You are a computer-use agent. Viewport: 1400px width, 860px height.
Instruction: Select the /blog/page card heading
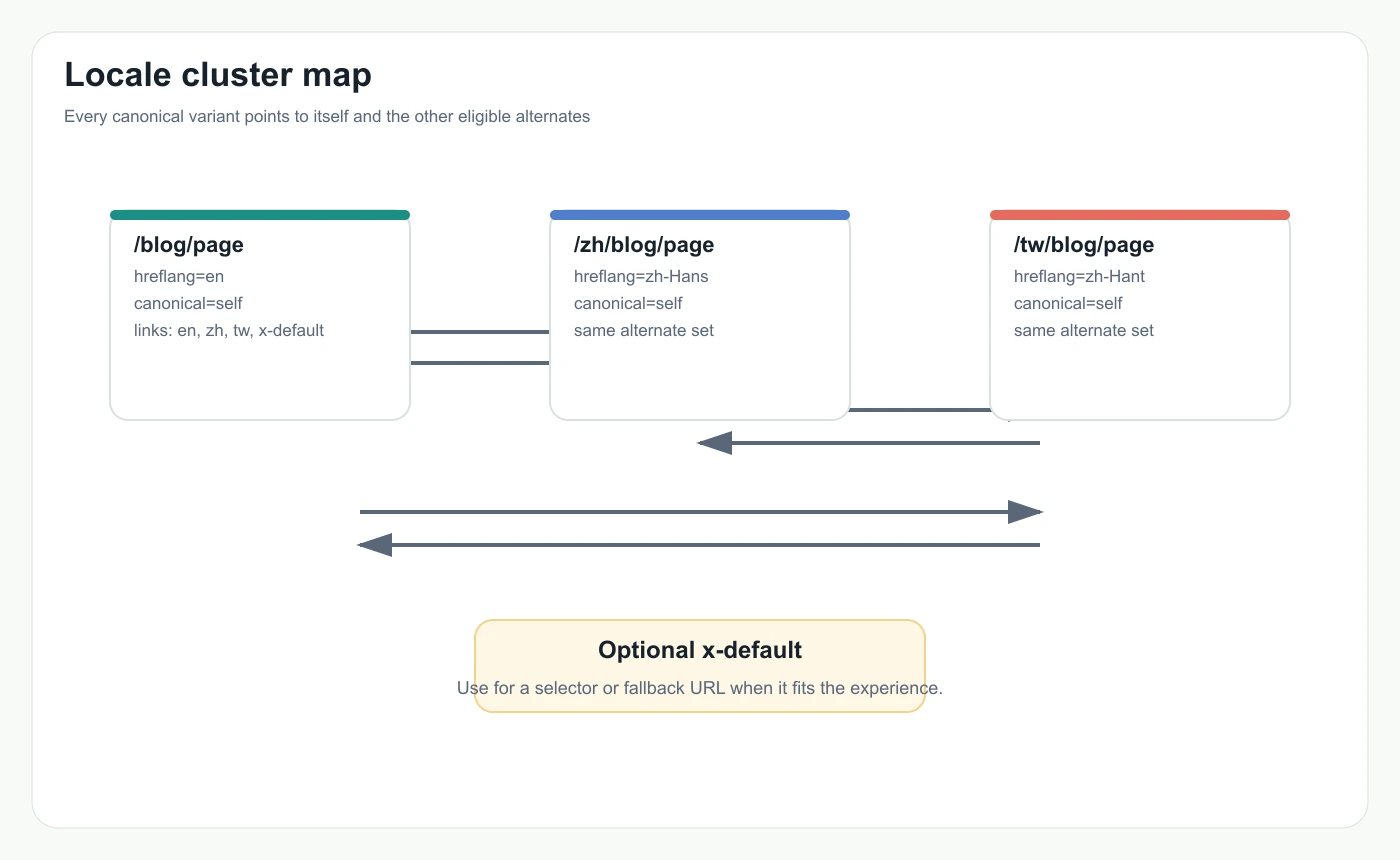pyautogui.click(x=189, y=245)
